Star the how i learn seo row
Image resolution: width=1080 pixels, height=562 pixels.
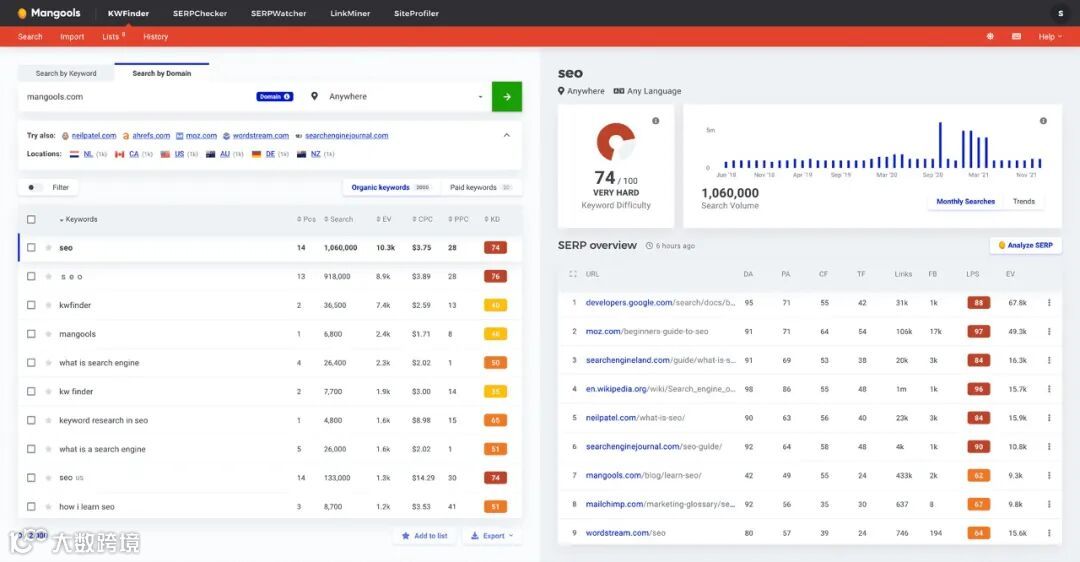coord(48,506)
